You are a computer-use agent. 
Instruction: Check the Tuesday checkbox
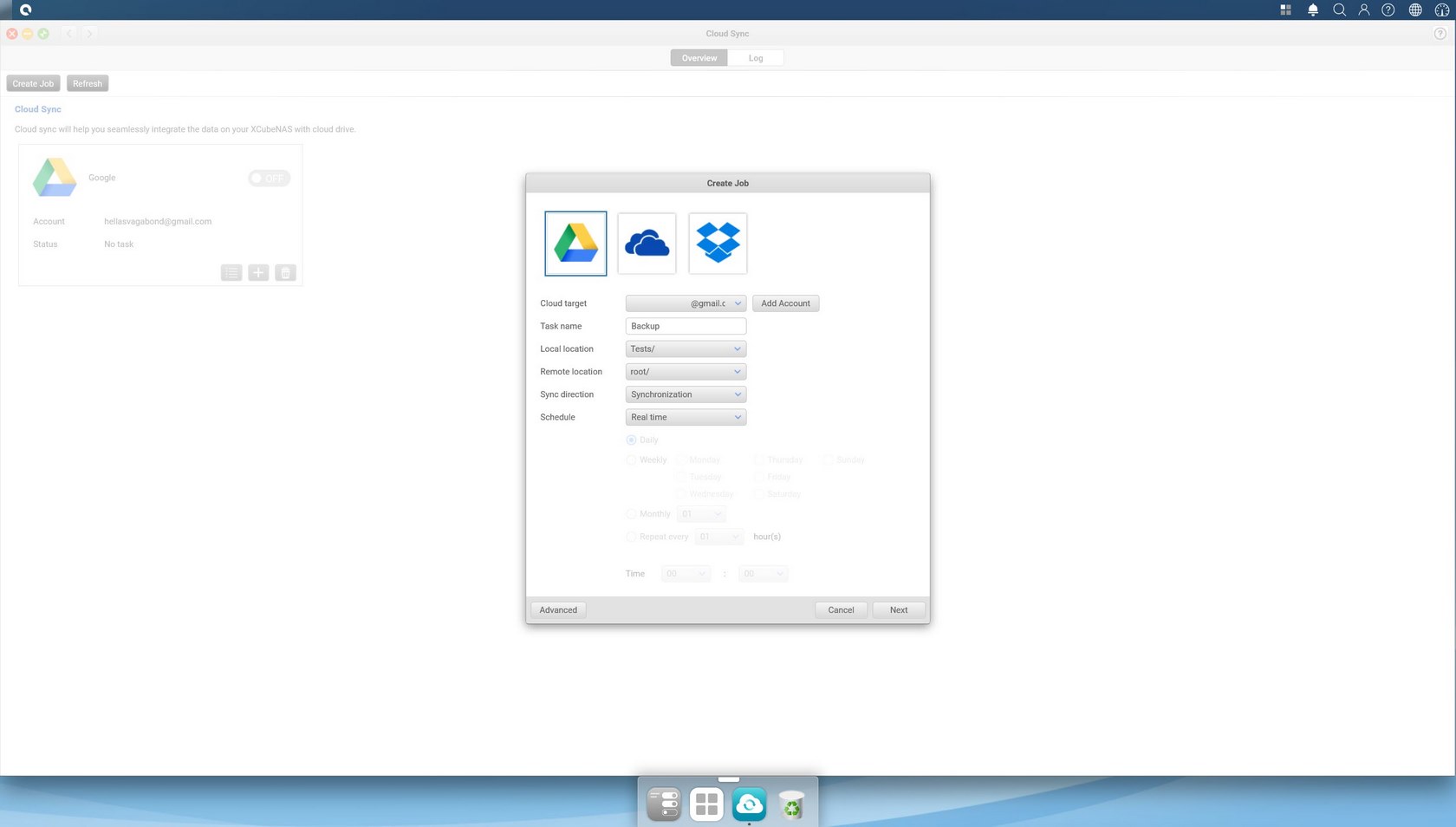click(x=681, y=478)
